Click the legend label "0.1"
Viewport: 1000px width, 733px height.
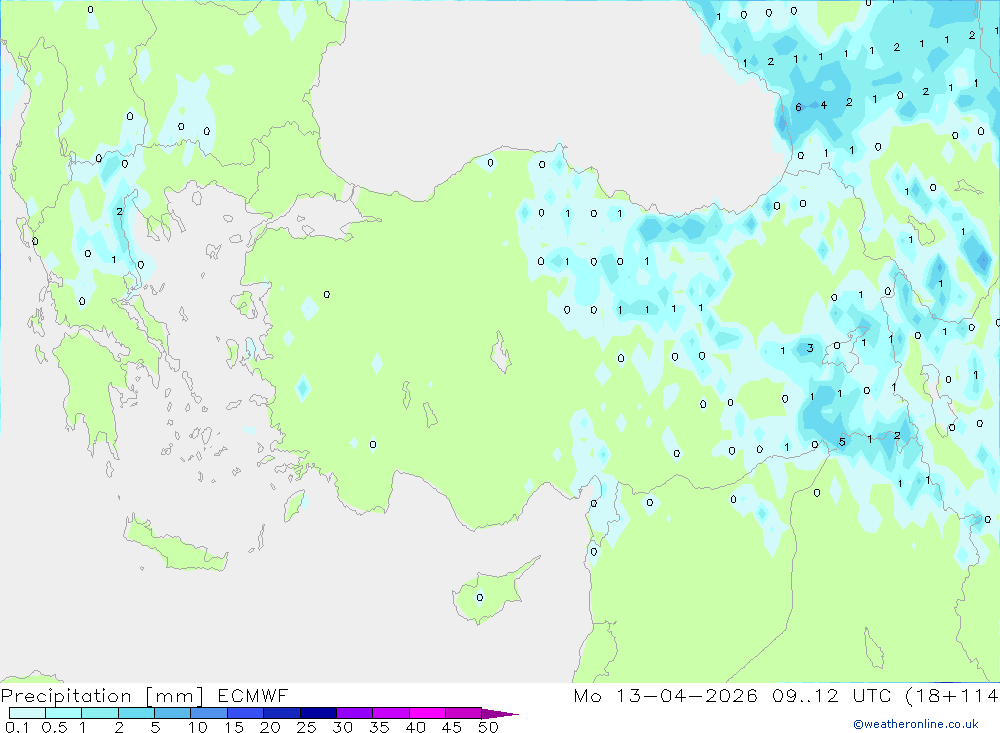pyautogui.click(x=17, y=727)
